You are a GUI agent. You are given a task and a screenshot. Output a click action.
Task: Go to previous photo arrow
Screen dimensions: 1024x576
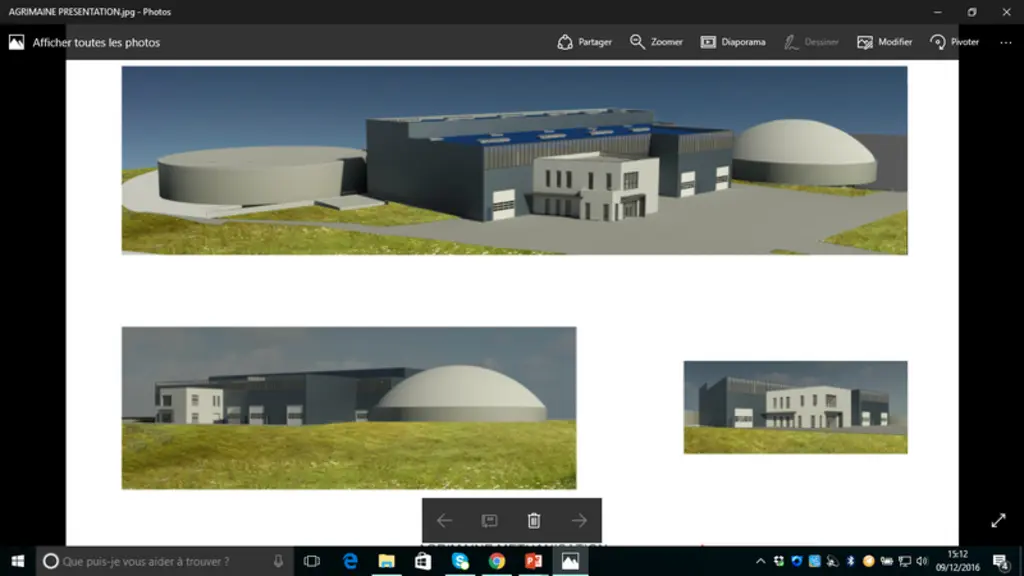(x=444, y=520)
